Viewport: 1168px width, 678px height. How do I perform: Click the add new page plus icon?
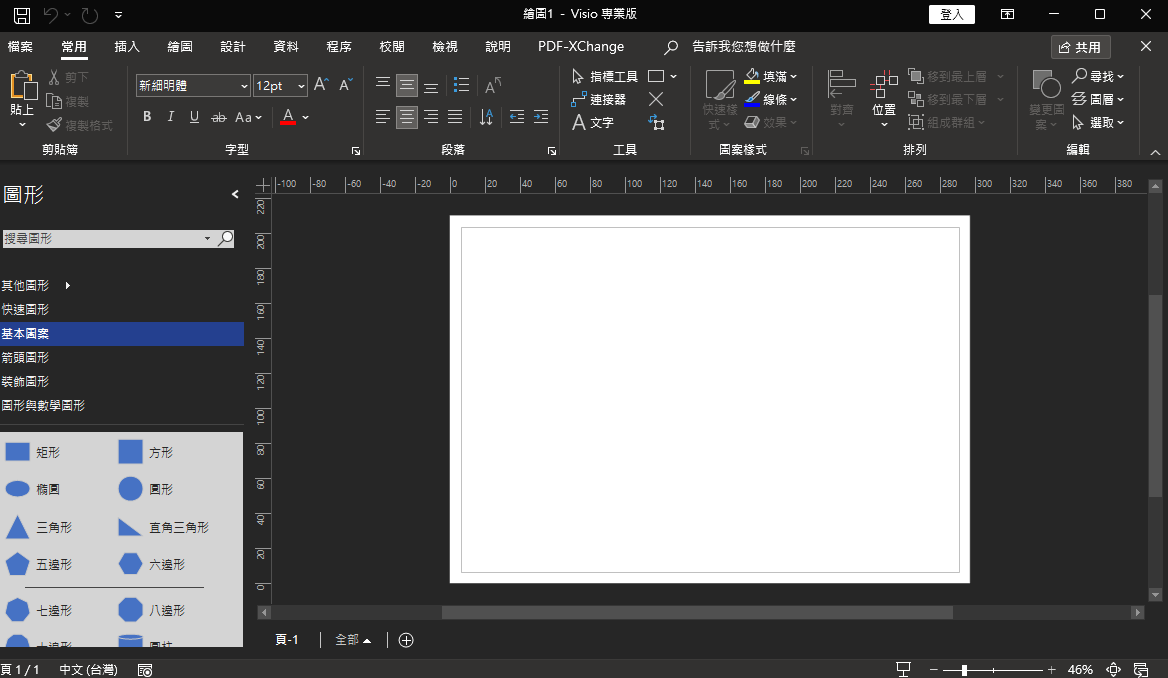(x=406, y=640)
